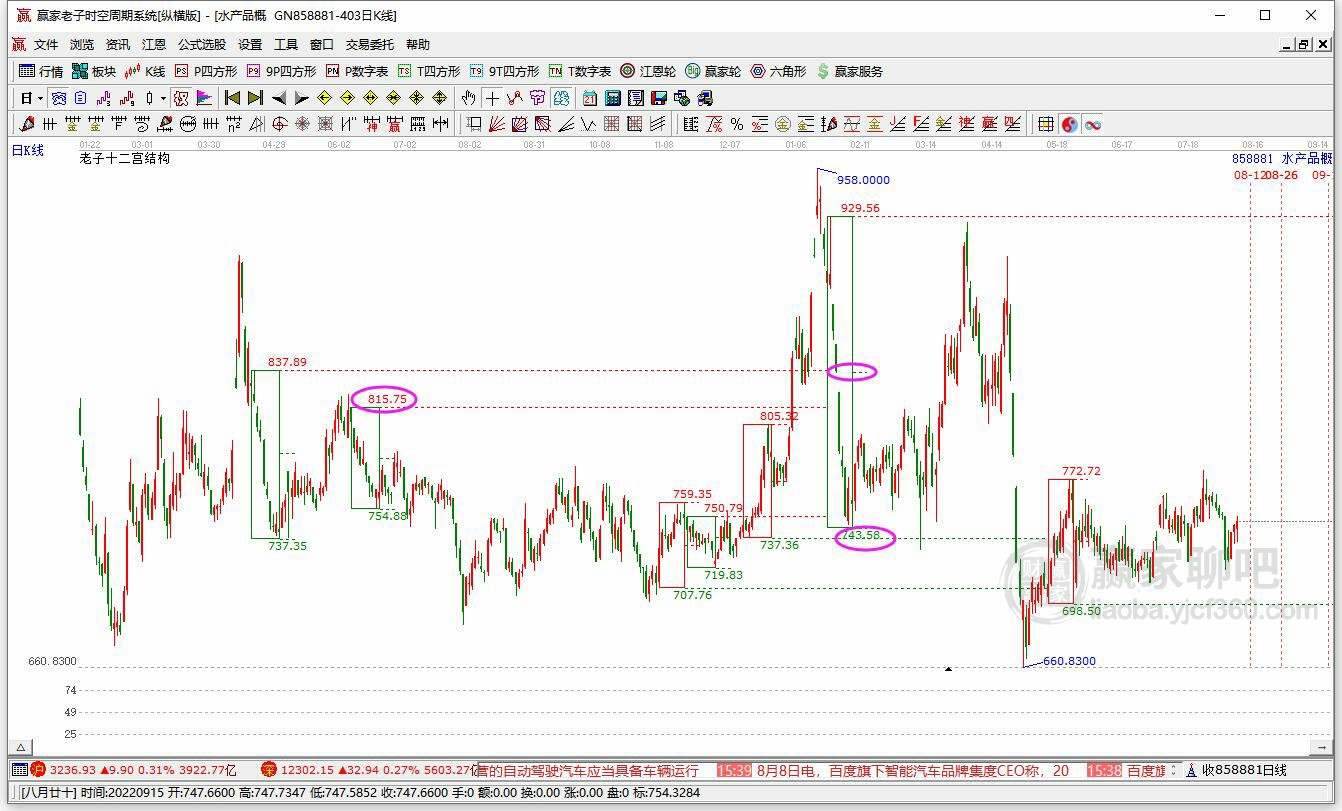
Task: Open the 江恩 menu
Action: [154, 45]
